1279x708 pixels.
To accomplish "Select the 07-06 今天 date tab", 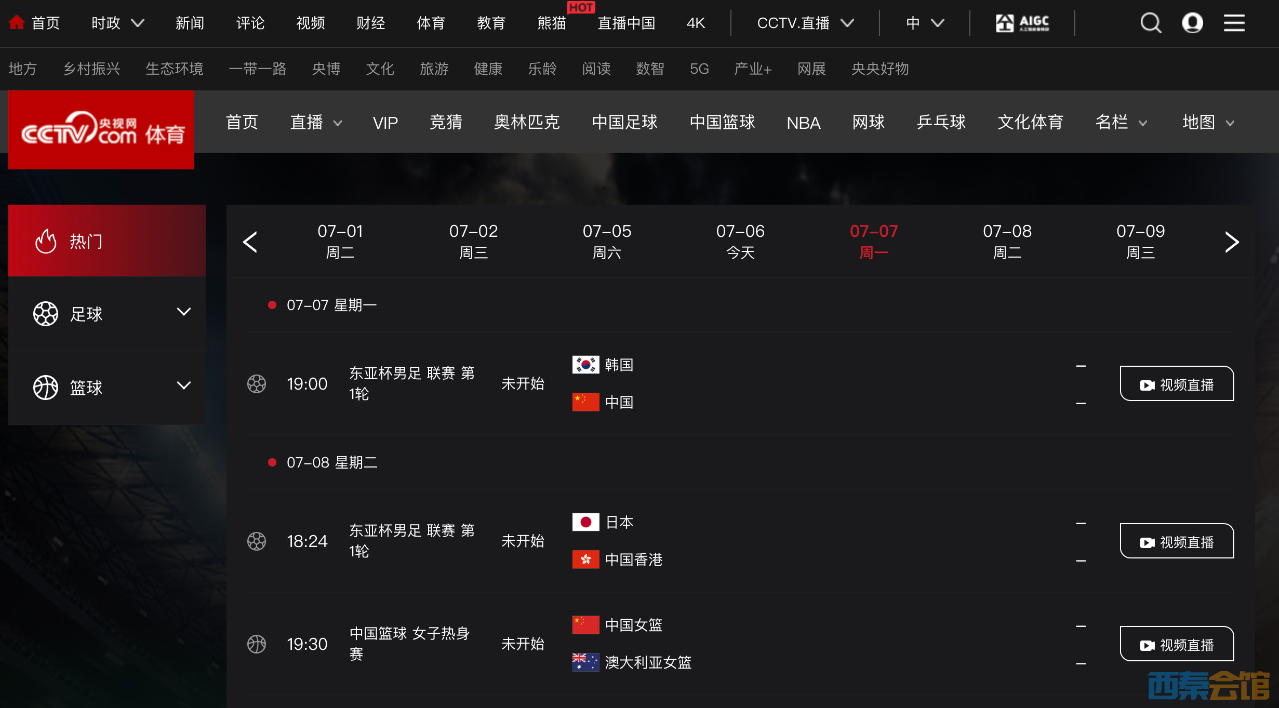I will coord(740,242).
